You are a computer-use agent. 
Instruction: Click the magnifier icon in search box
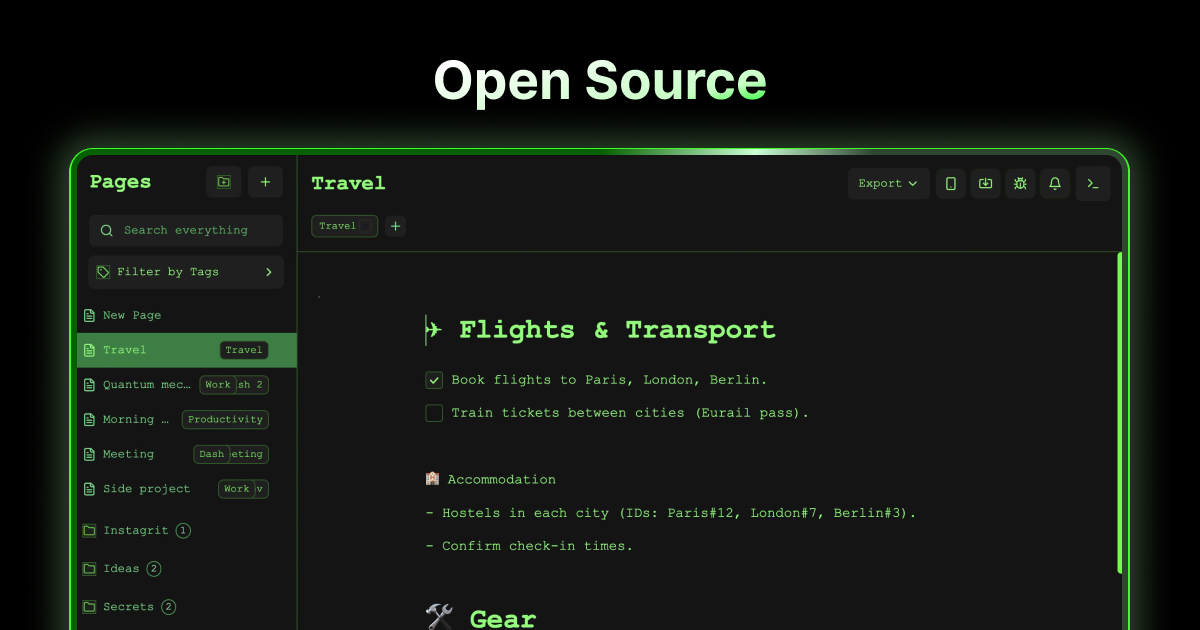[x=107, y=230]
